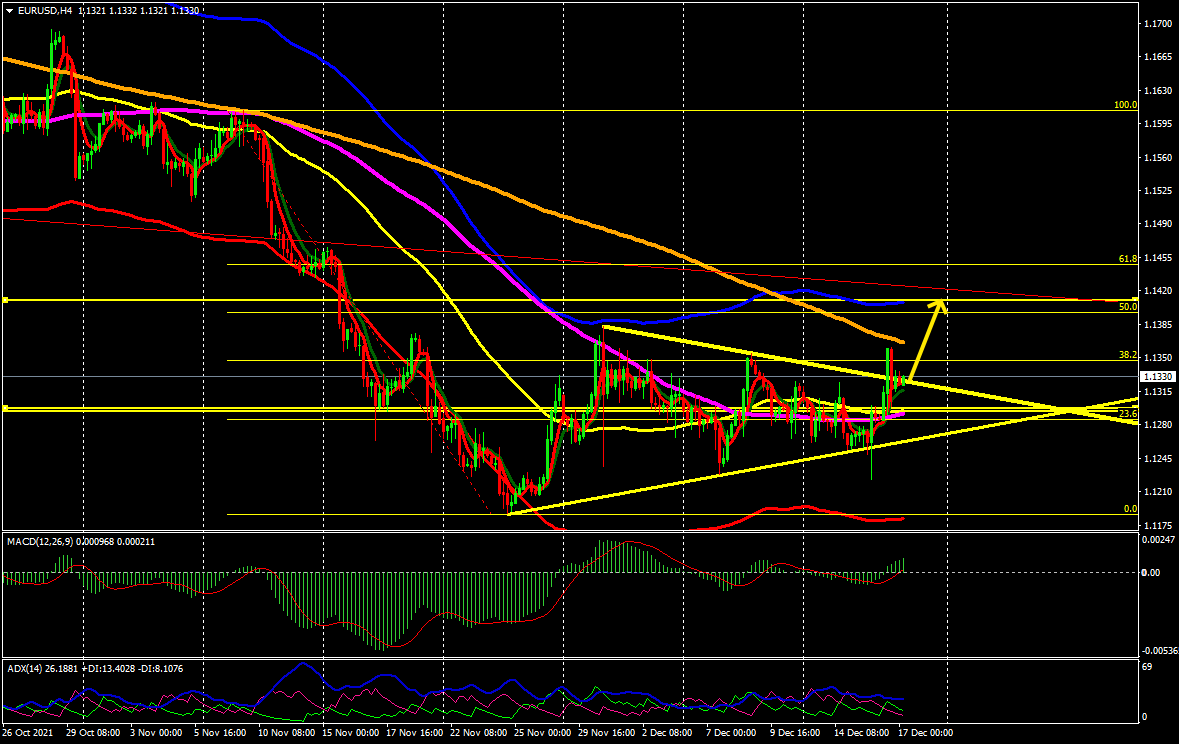Image resolution: width=1179 pixels, height=744 pixels.
Task: Select the 0.0 Fibonacci level label
Action: (x=1130, y=509)
